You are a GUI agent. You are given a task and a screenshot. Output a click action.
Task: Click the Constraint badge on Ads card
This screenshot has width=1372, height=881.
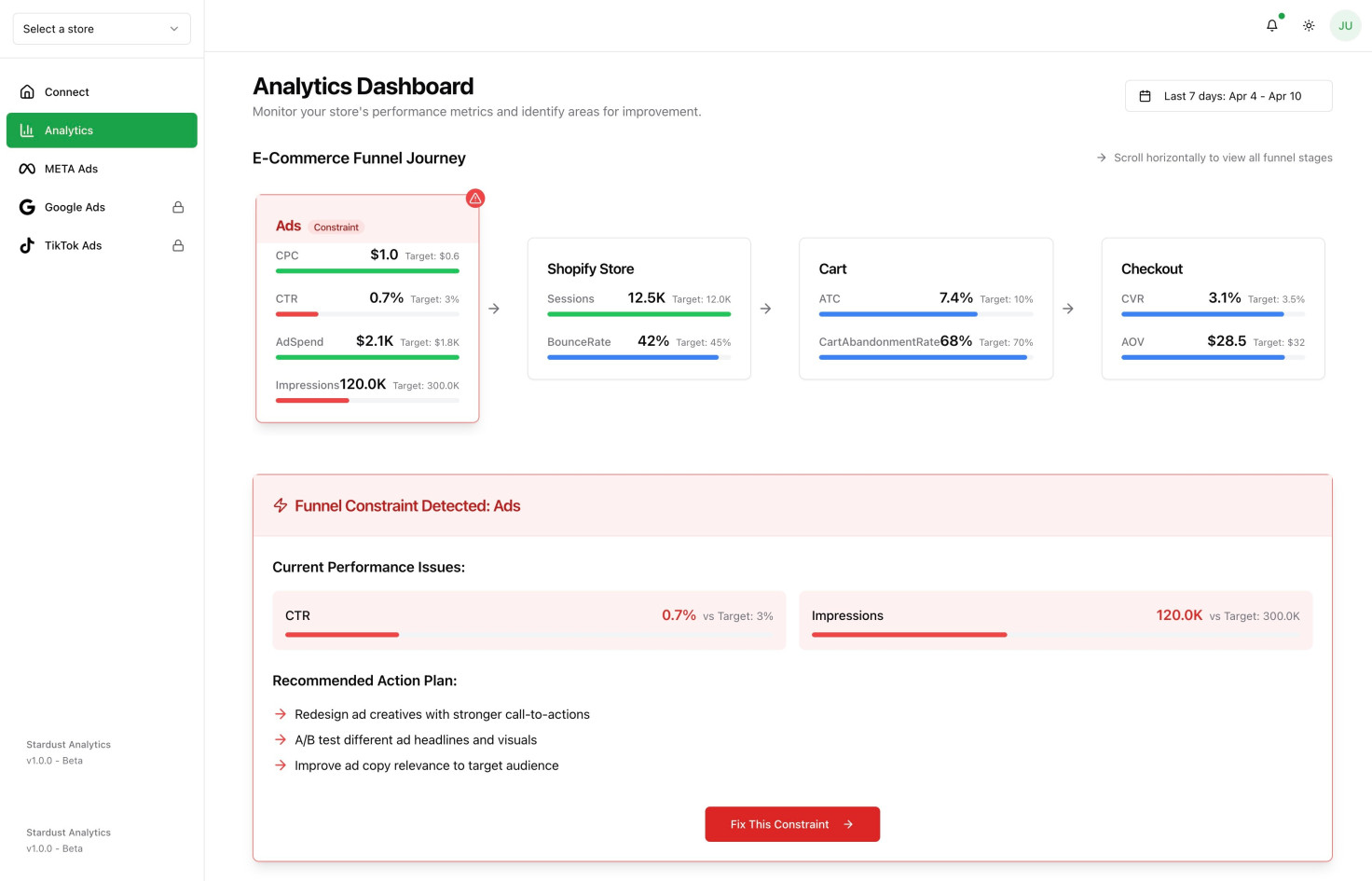pyautogui.click(x=336, y=227)
